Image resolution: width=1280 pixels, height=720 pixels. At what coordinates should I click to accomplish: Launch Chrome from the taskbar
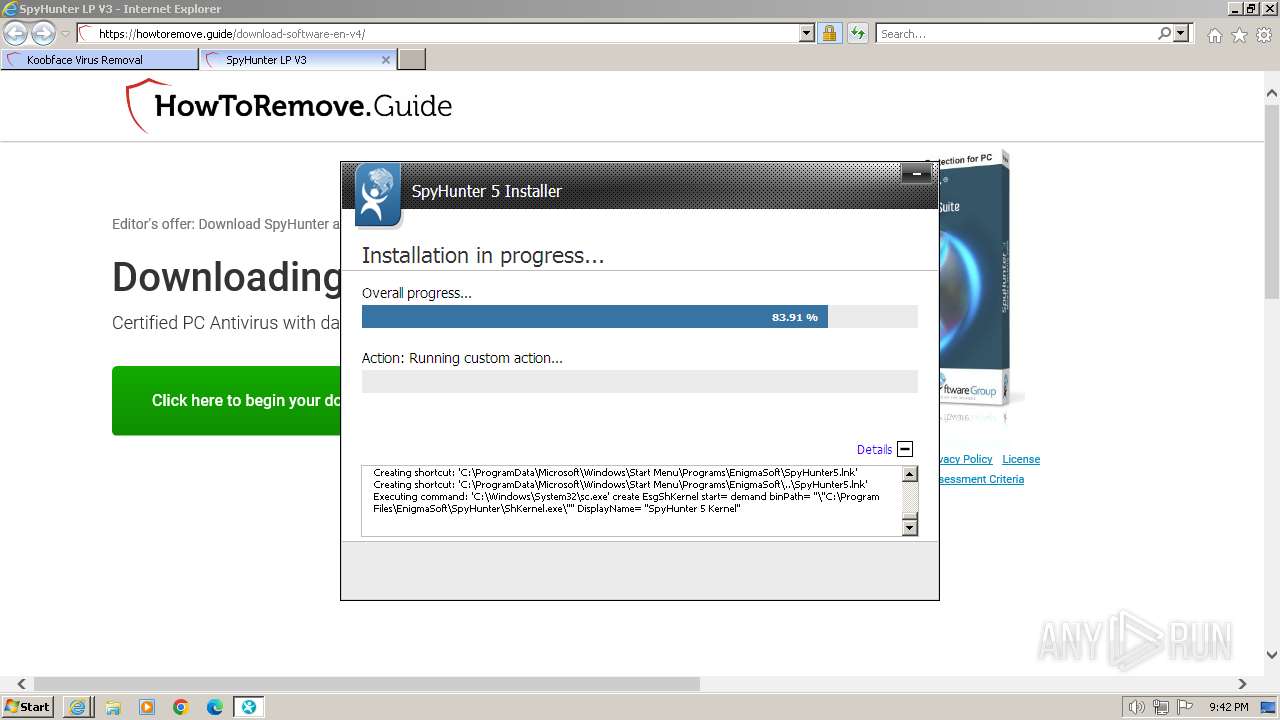click(x=181, y=707)
